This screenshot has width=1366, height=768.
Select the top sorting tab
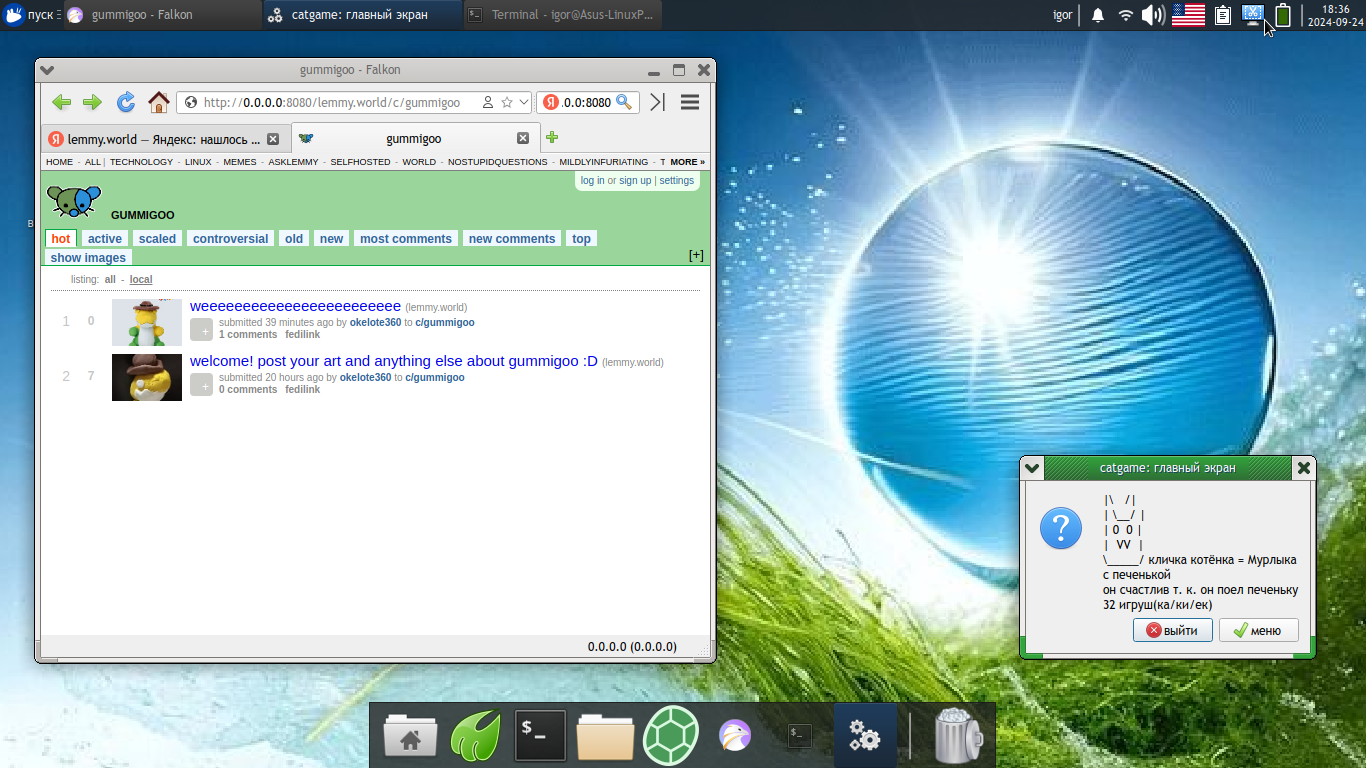[x=581, y=239]
